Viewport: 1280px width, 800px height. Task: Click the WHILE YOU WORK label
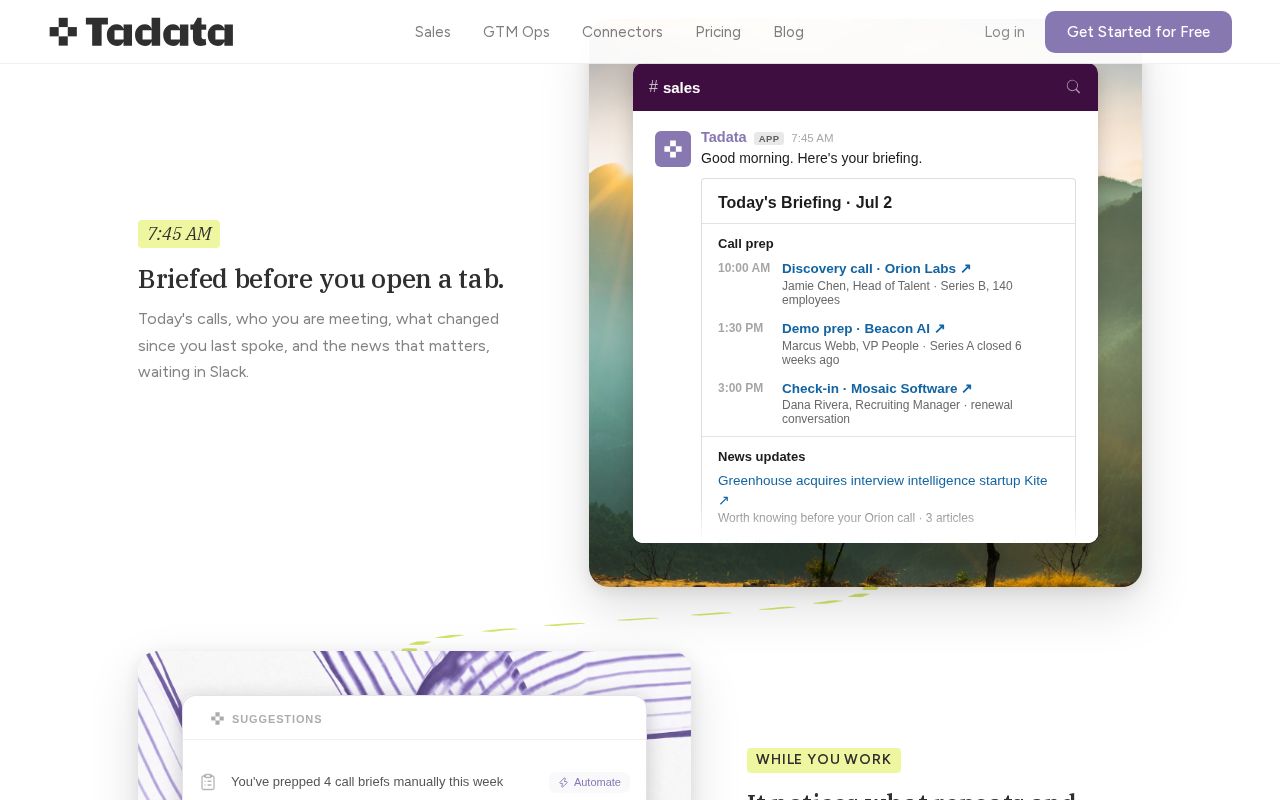824,760
